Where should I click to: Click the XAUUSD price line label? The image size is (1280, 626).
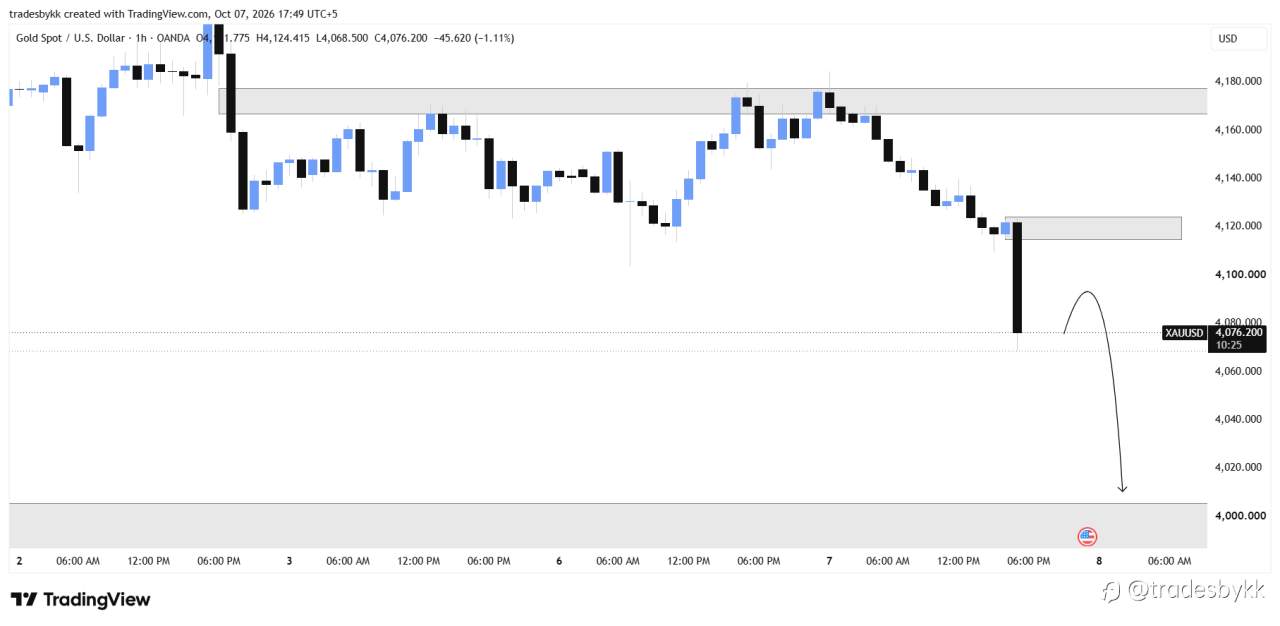tap(1185, 333)
